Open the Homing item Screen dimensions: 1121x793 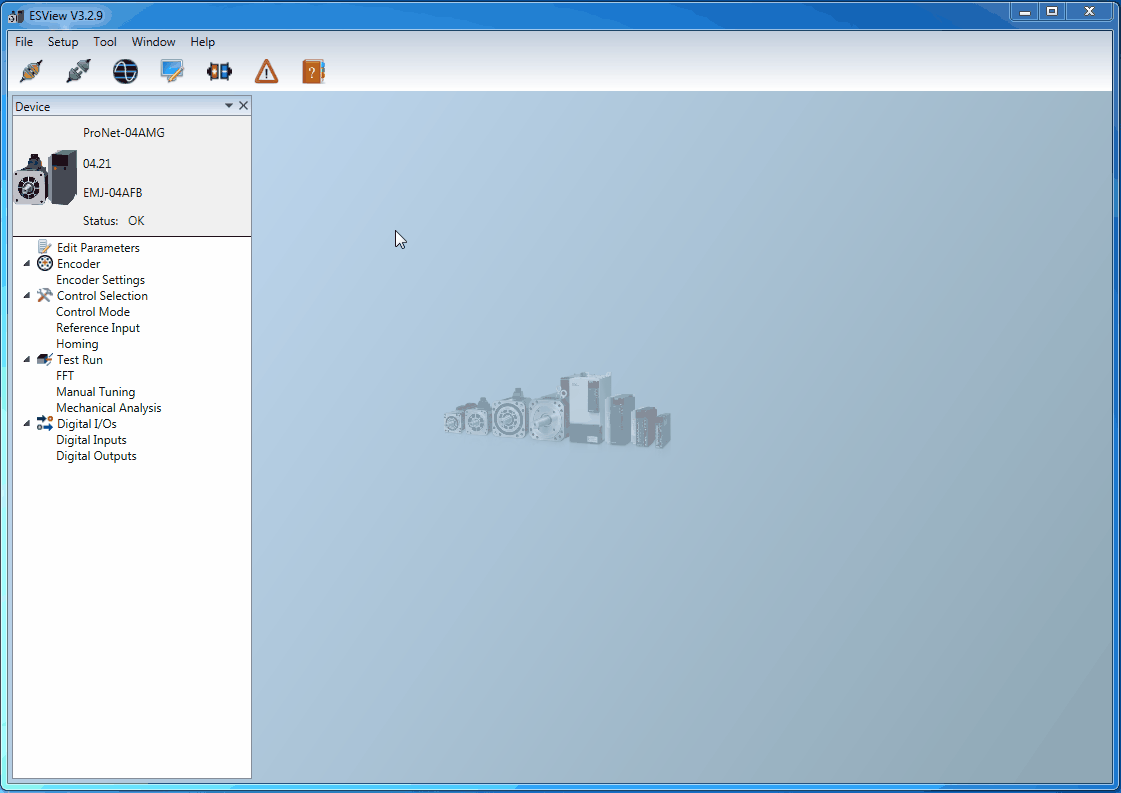click(77, 344)
